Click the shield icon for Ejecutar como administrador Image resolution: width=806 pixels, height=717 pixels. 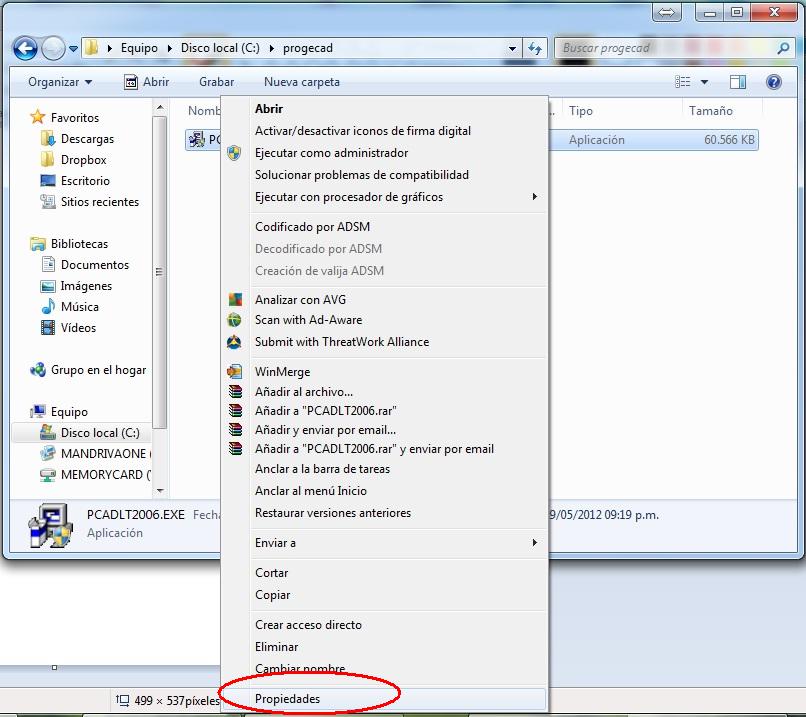tap(234, 153)
